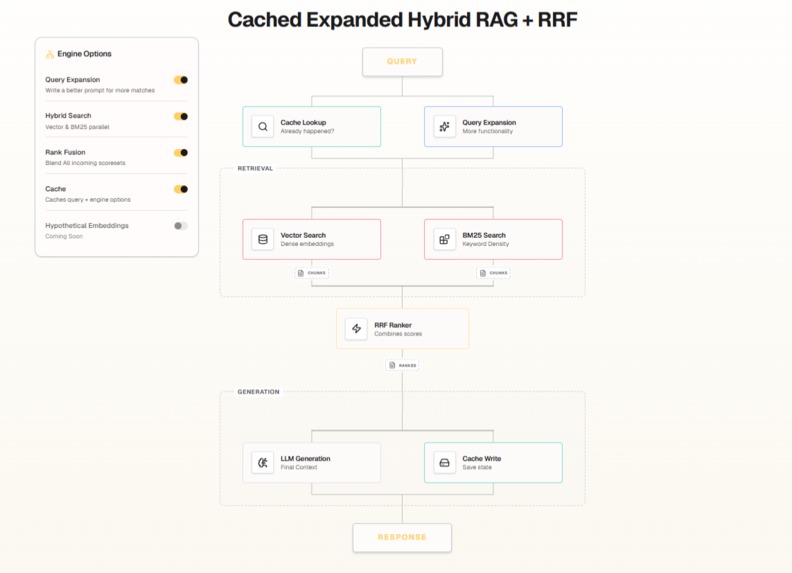Screen dimensions: 792x573
Task: Click the Cache Write drive icon
Action: pos(444,463)
